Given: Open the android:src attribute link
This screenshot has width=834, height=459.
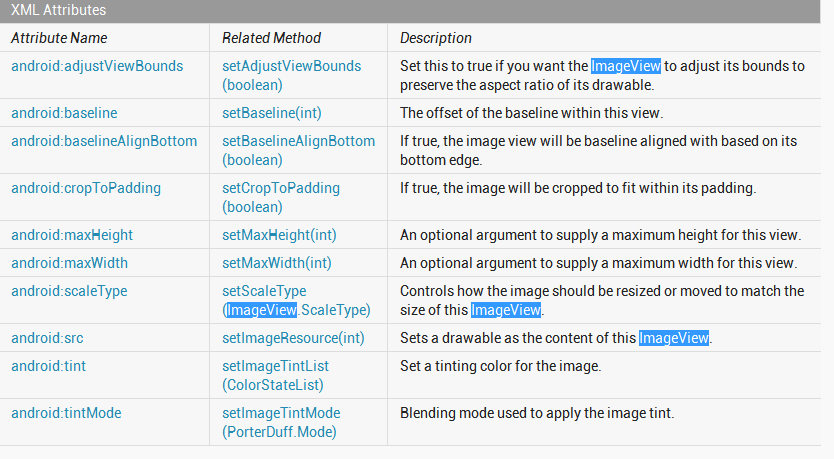Looking at the screenshot, I should [47, 338].
